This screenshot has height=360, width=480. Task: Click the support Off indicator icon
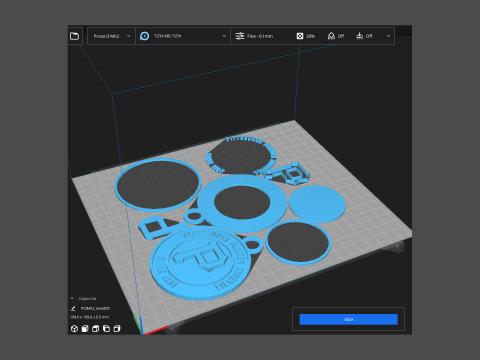point(331,36)
